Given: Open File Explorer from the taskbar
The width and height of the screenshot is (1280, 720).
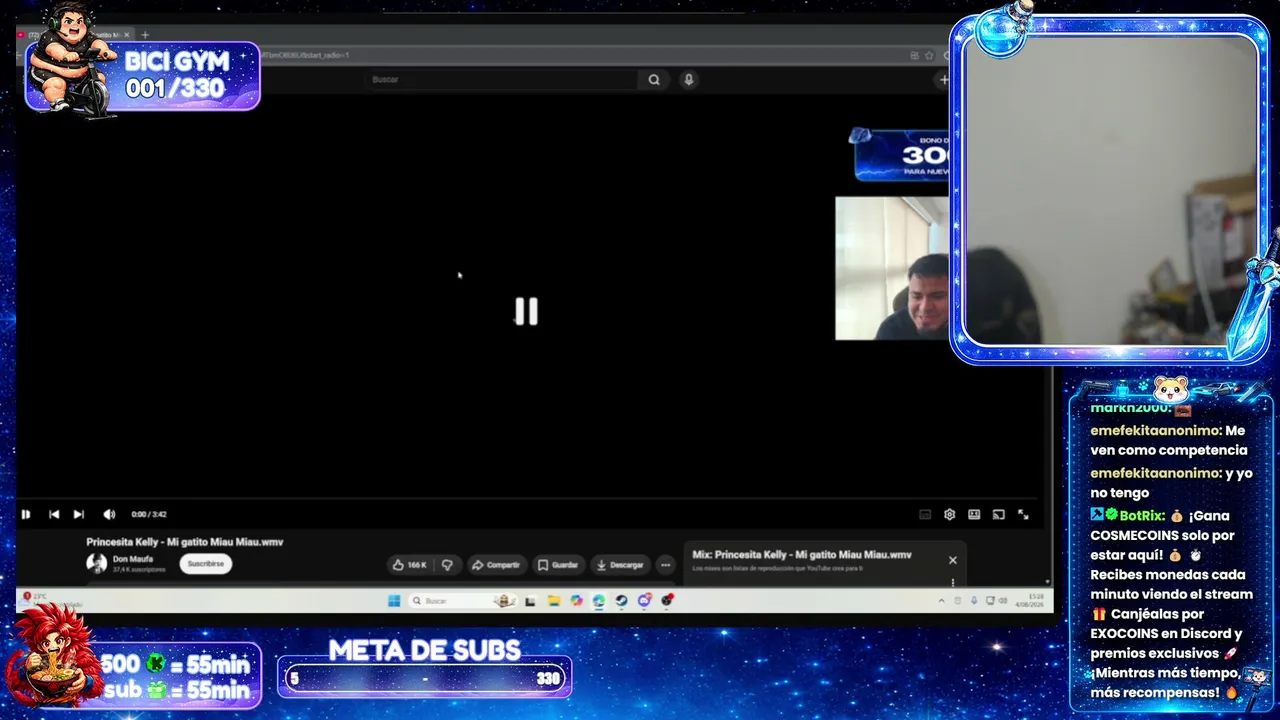Looking at the screenshot, I should click(553, 601).
